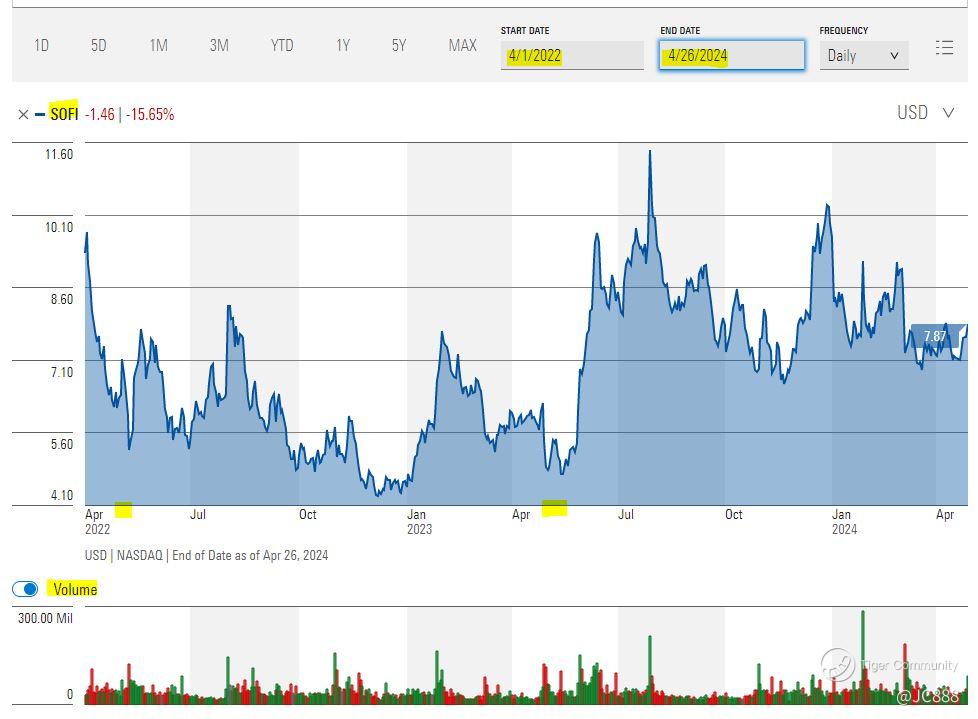Click the 5.60 y-axis label
Image resolution: width=978 pixels, height=719 pixels.
pos(62,445)
